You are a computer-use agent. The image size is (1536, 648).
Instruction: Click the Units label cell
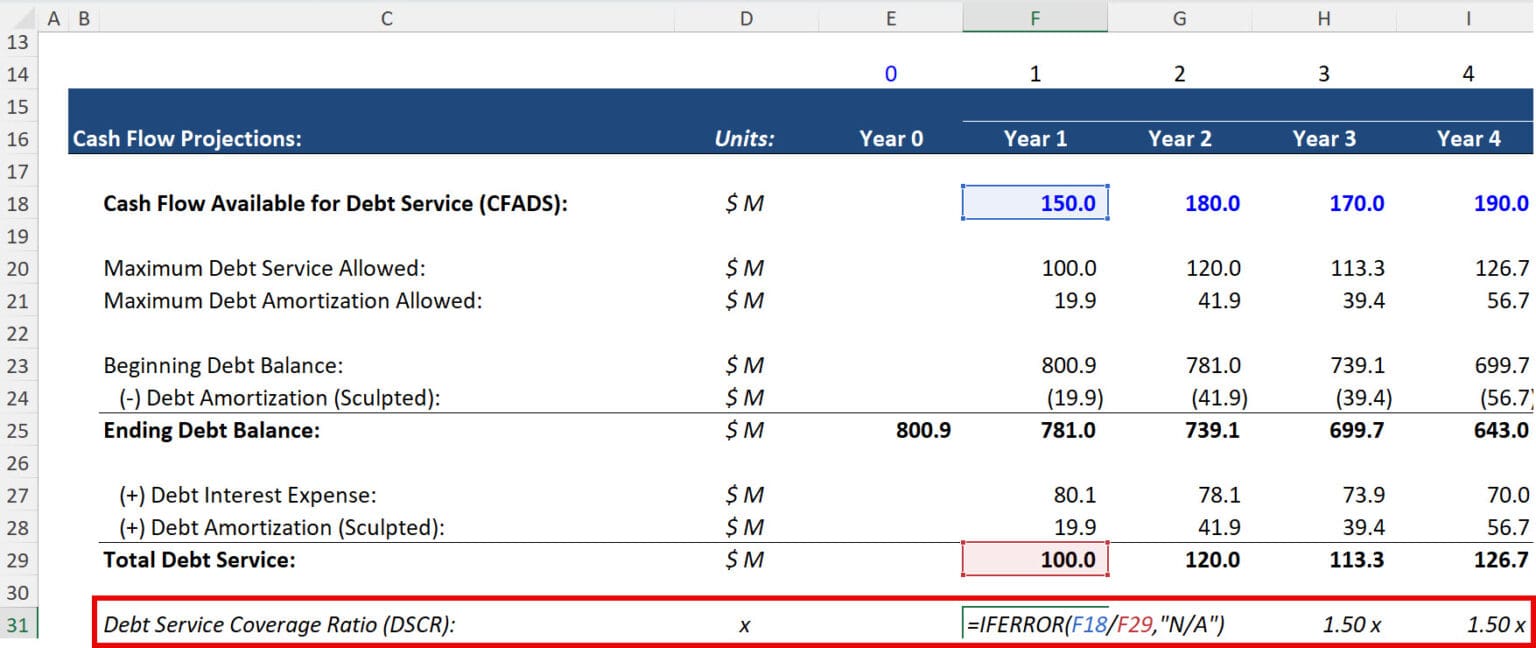coord(744,138)
